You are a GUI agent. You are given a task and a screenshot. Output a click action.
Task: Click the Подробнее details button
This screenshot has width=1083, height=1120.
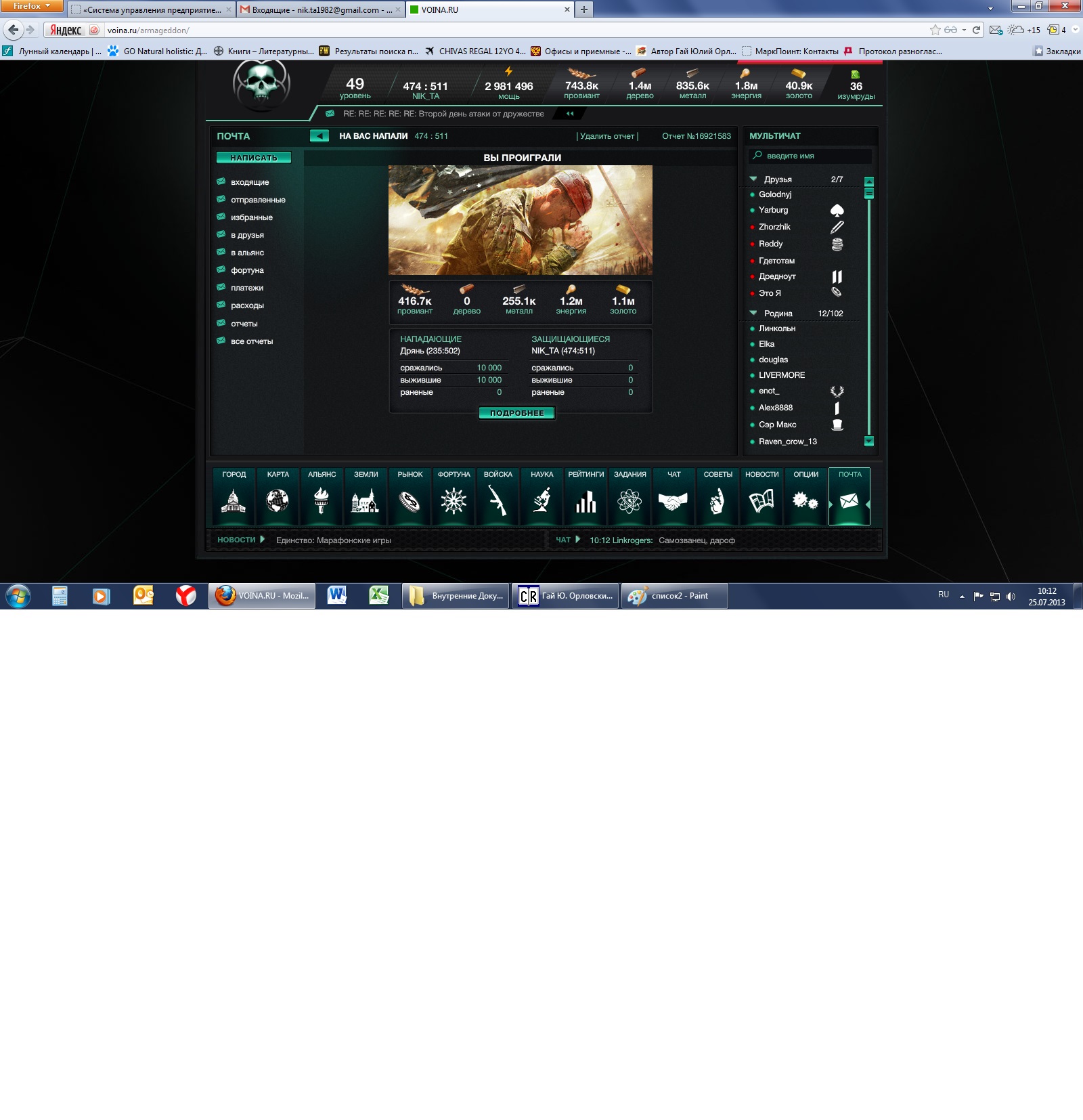point(516,413)
